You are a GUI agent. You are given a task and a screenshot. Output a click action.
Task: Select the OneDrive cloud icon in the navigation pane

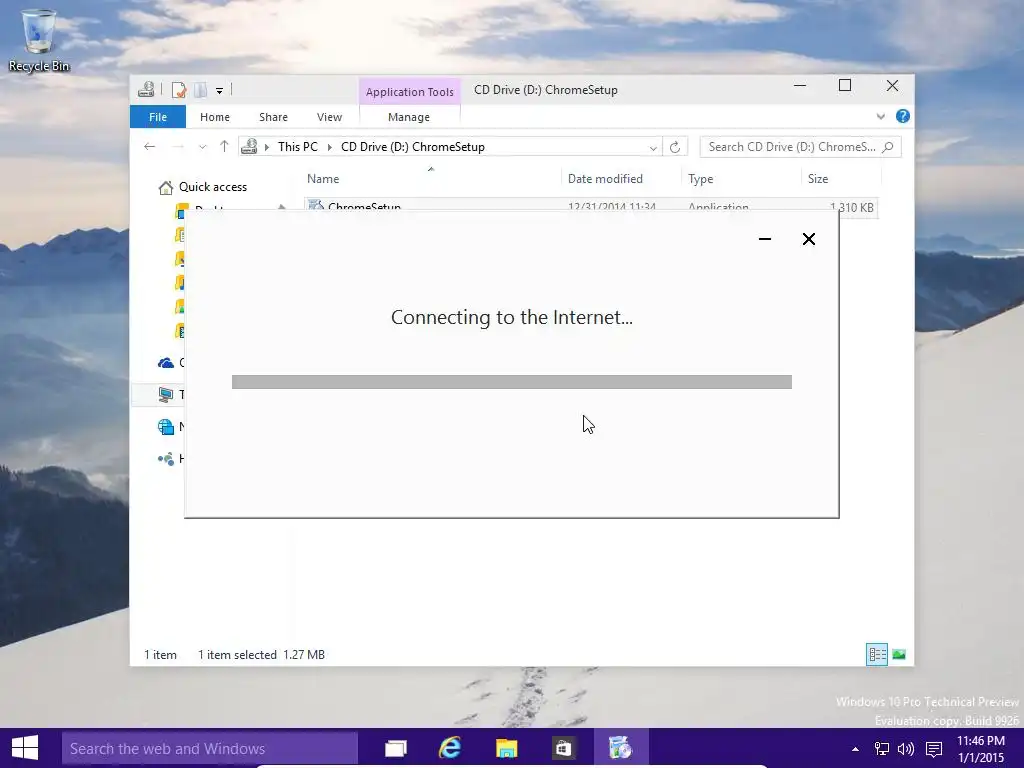point(166,362)
